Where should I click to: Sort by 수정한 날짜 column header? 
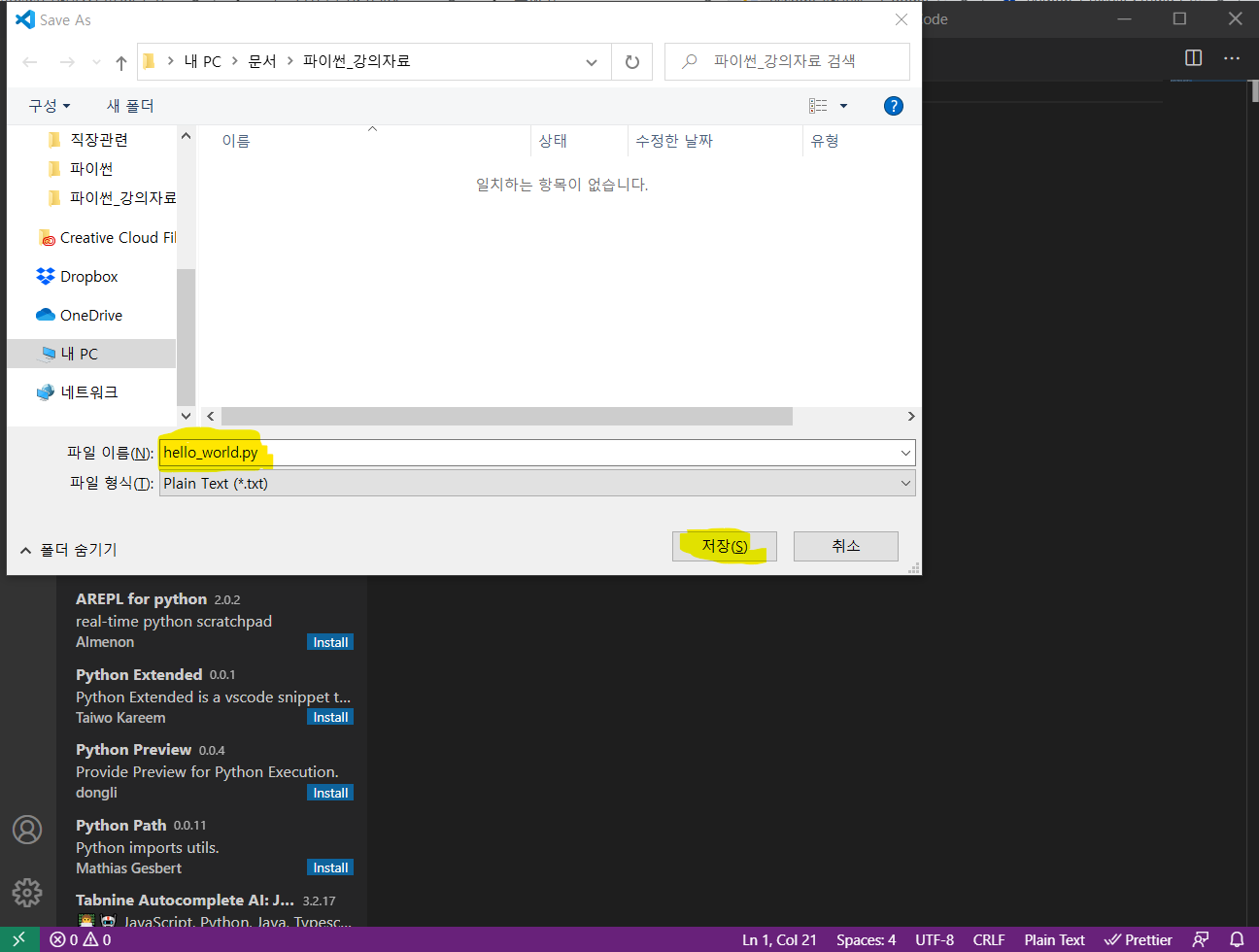(x=674, y=141)
